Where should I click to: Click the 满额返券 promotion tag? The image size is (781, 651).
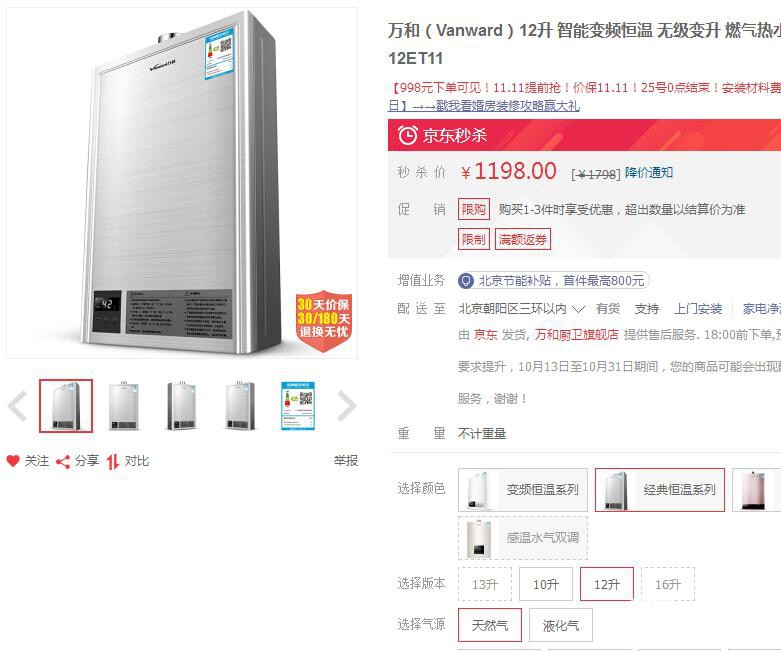pyautogui.click(x=522, y=240)
